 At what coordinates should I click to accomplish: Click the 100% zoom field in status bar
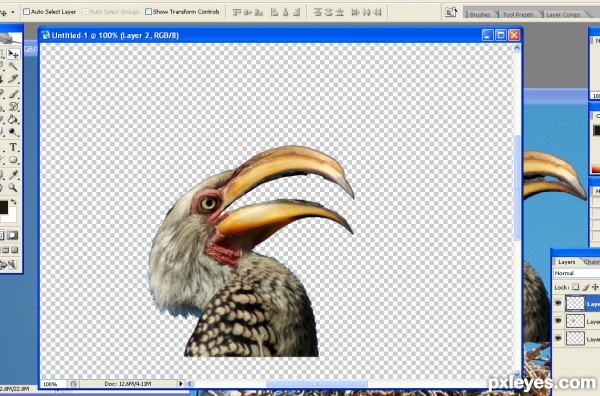point(54,384)
